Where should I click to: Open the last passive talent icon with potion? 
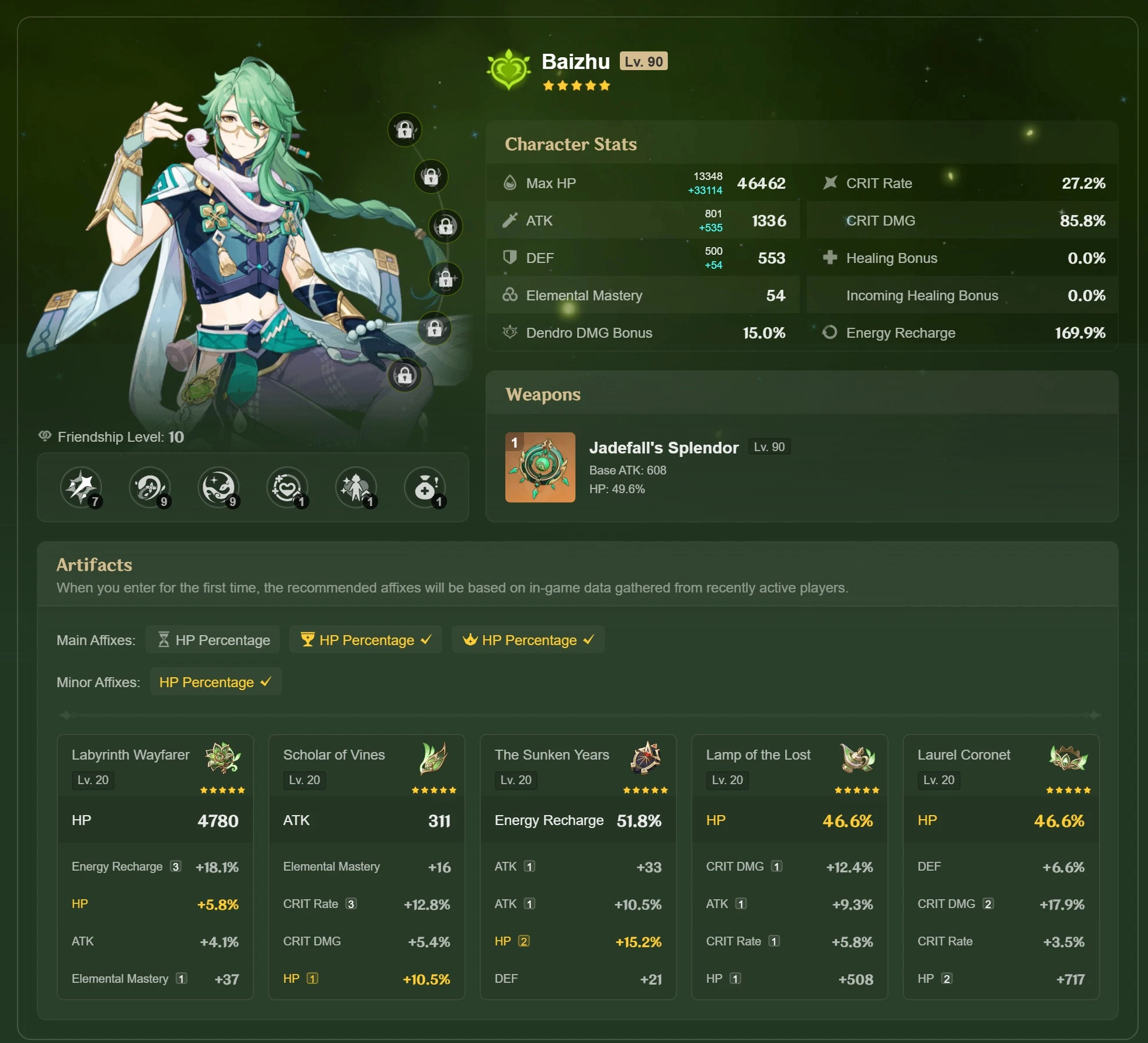(x=425, y=487)
